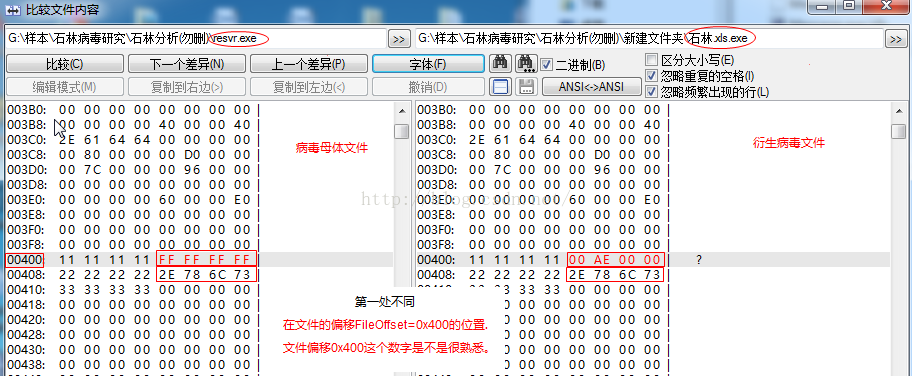The width and height of the screenshot is (912, 376).
Task: Enable the 区分大小写(E) case-sensitive checkbox
Action: [651, 60]
